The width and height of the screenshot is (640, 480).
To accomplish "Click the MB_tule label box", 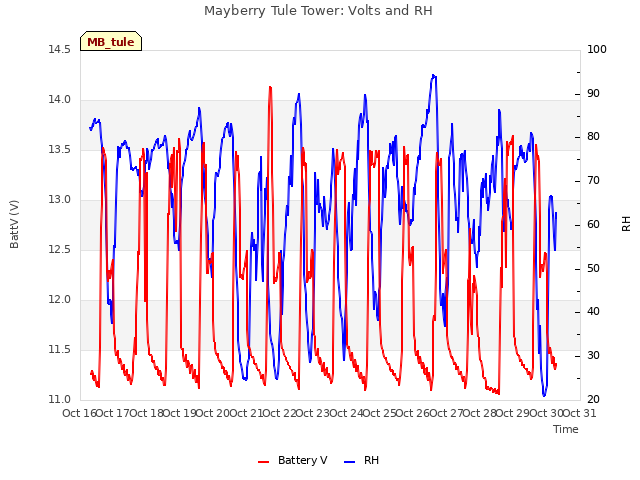I will [x=111, y=41].
